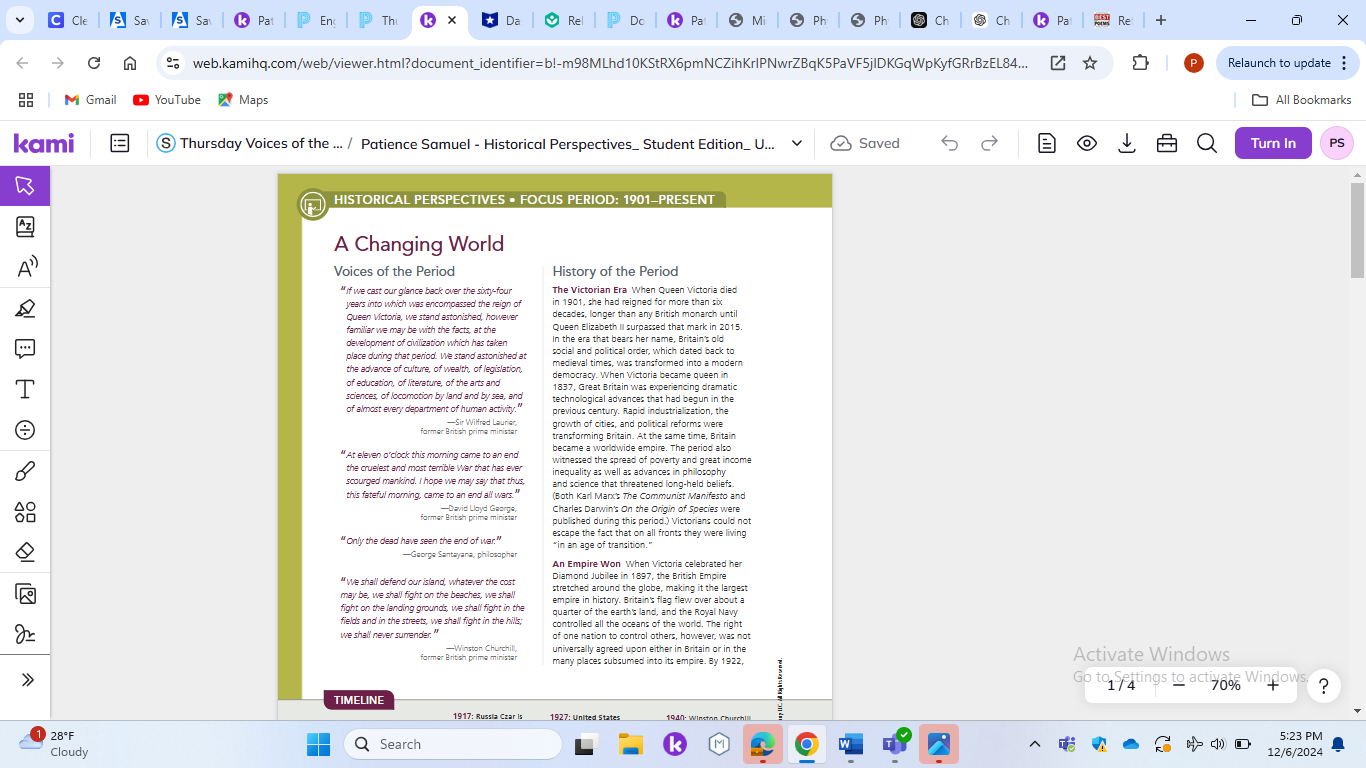The width and height of the screenshot is (1366, 768).
Task: Open 'Thursday Voices of the ...' breadcrumb
Action: click(x=261, y=143)
